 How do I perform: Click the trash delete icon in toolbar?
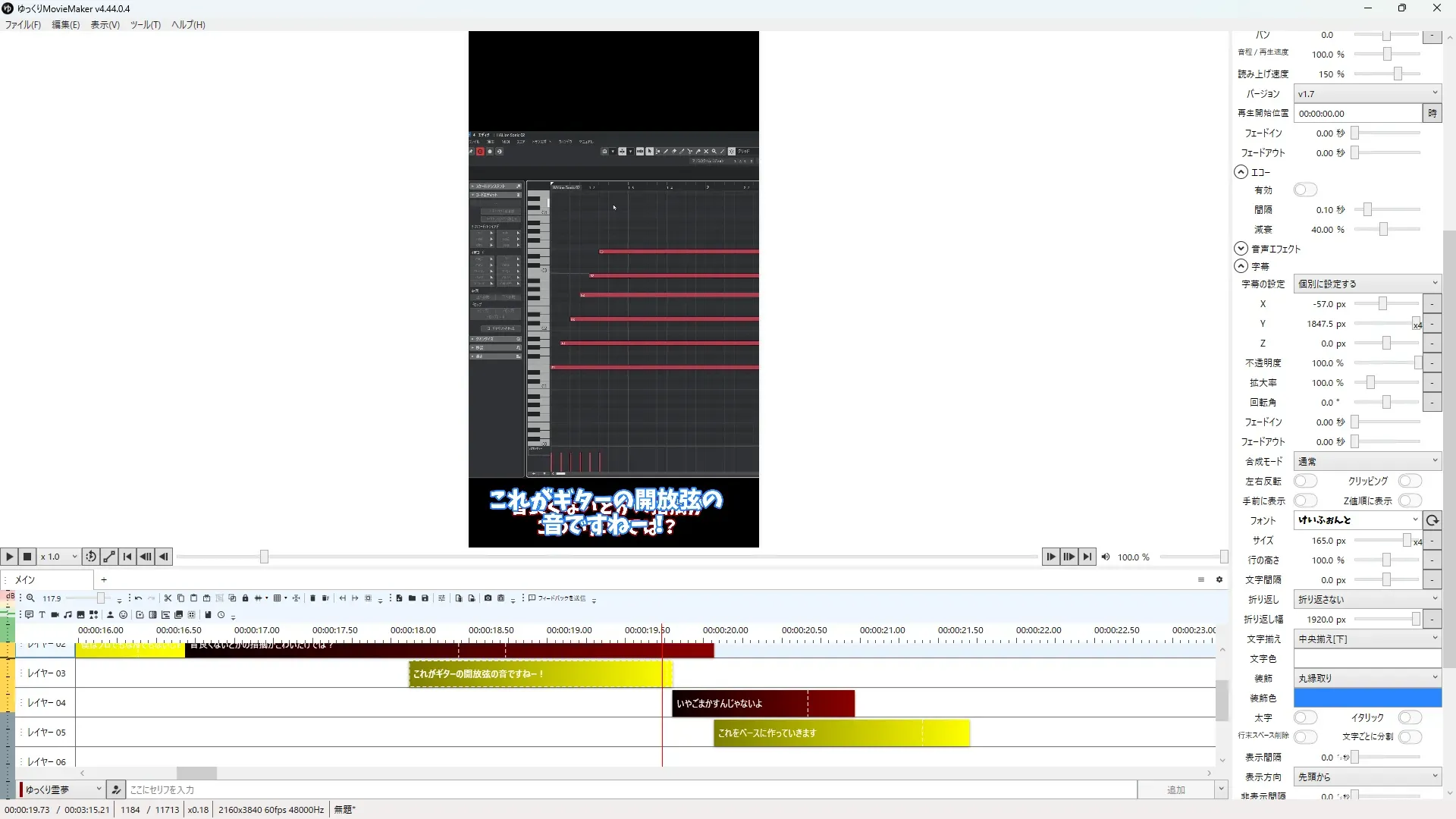[x=312, y=598]
